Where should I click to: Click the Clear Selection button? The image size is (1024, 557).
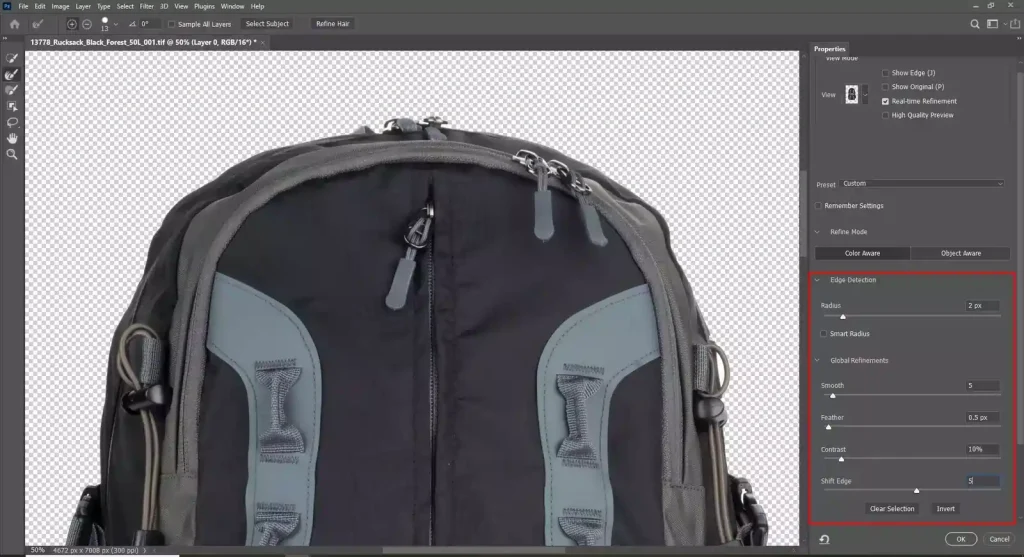(891, 509)
